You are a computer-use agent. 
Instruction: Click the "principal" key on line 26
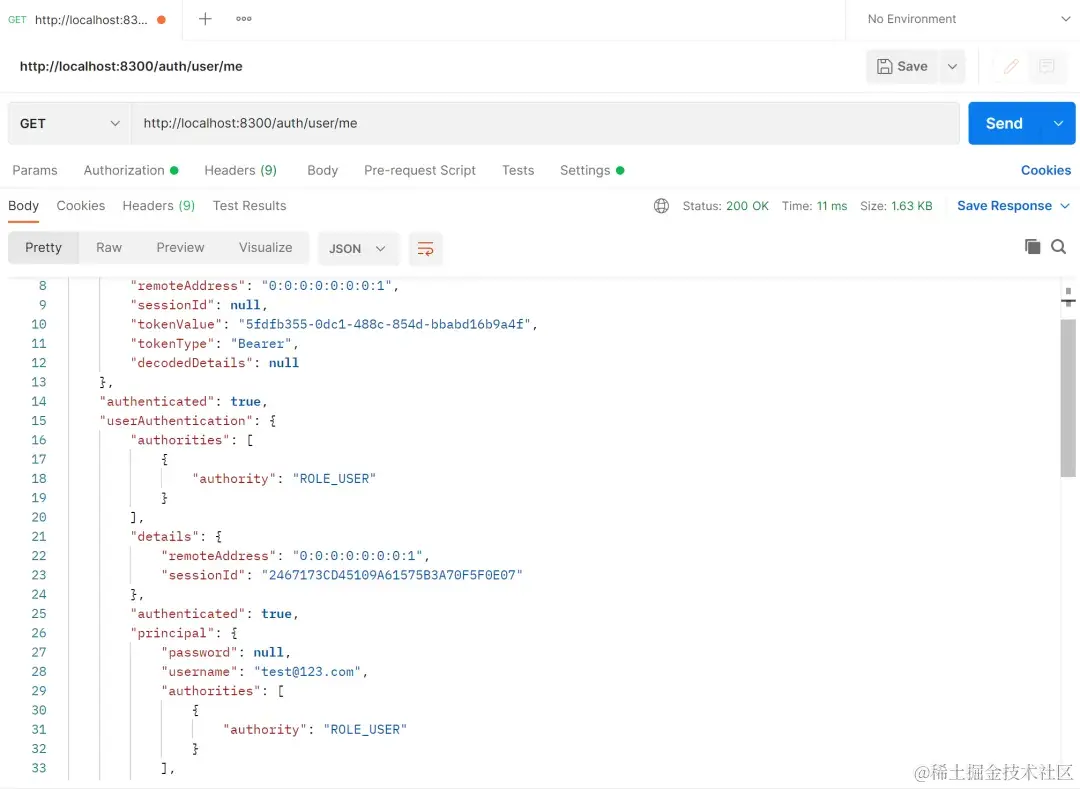click(172, 633)
